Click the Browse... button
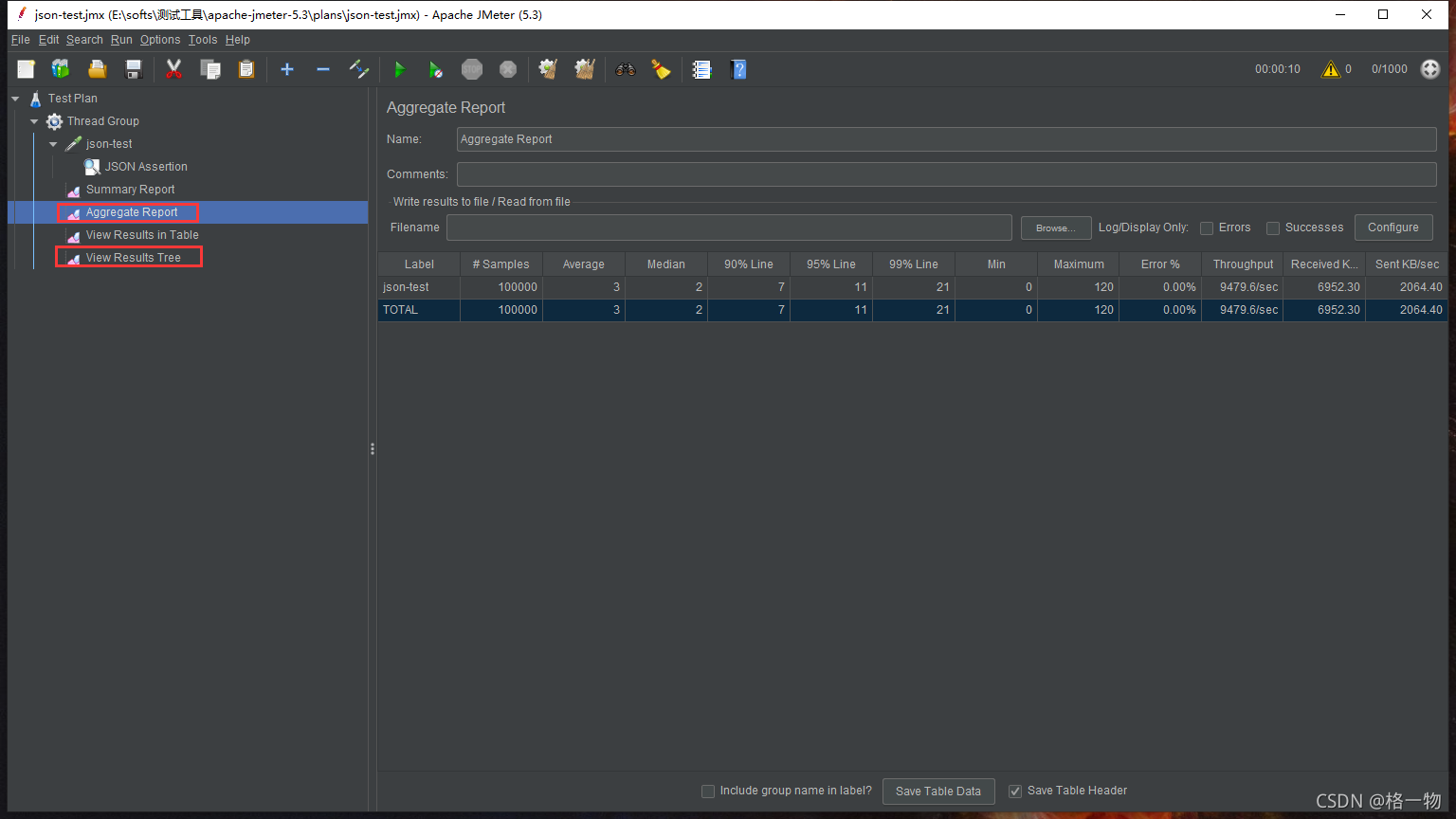 click(1056, 228)
